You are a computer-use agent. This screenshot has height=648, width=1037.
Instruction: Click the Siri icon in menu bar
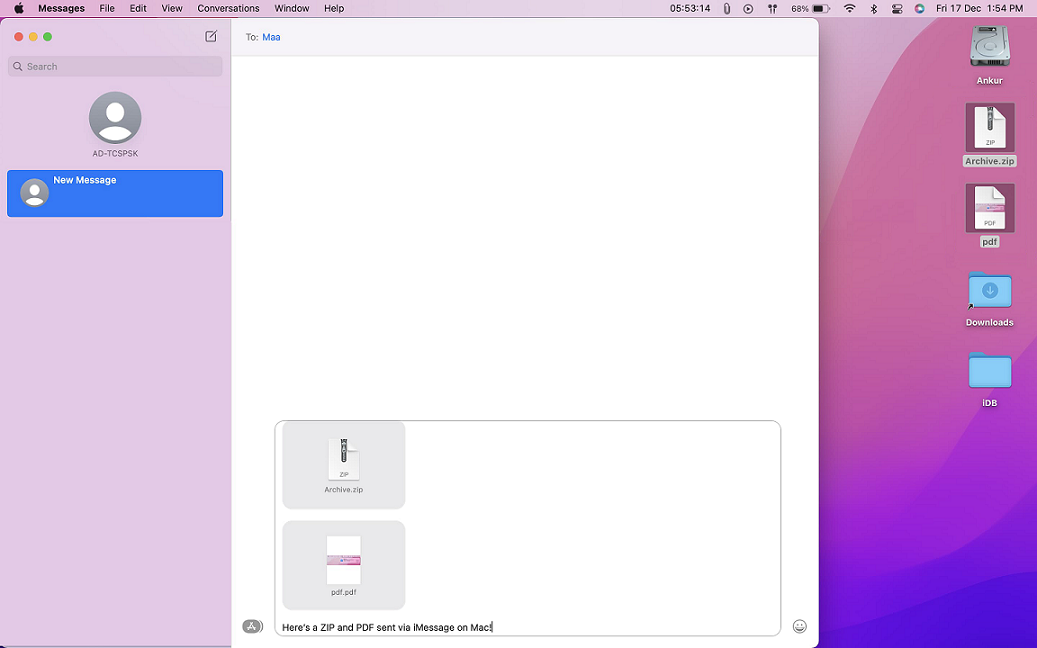(919, 9)
